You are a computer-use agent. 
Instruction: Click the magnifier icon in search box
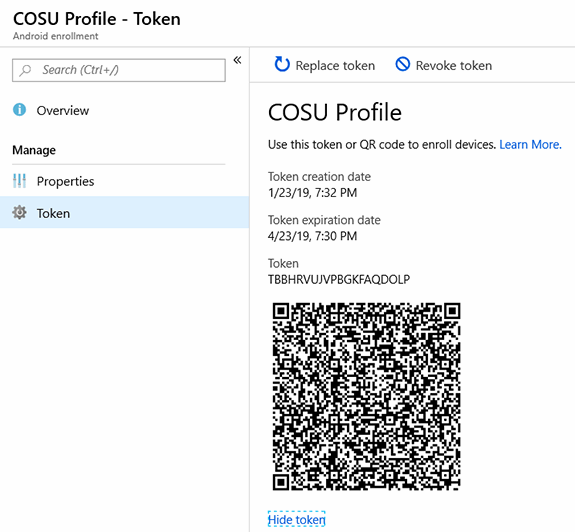tap(25, 70)
